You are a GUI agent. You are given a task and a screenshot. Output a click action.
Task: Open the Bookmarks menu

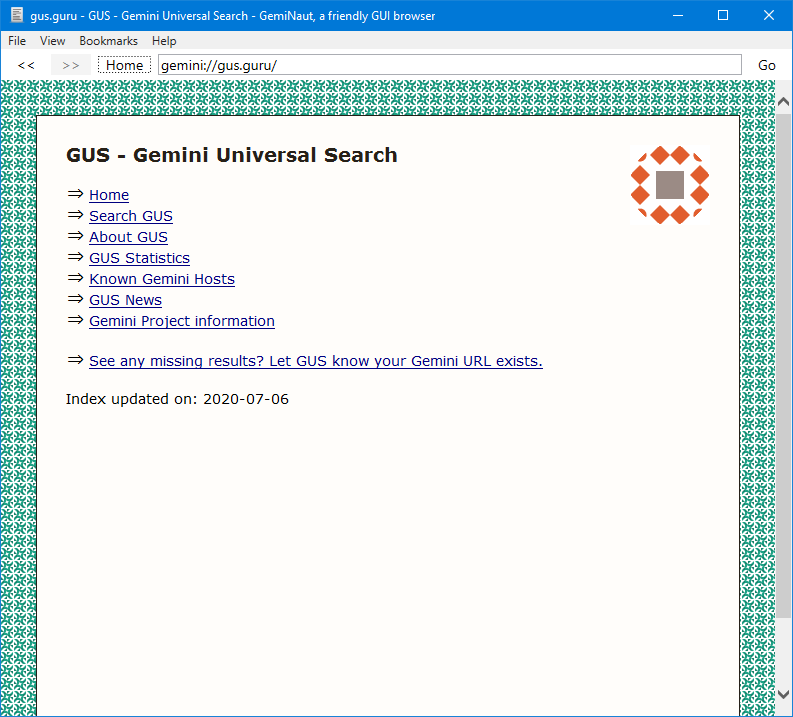coord(108,41)
